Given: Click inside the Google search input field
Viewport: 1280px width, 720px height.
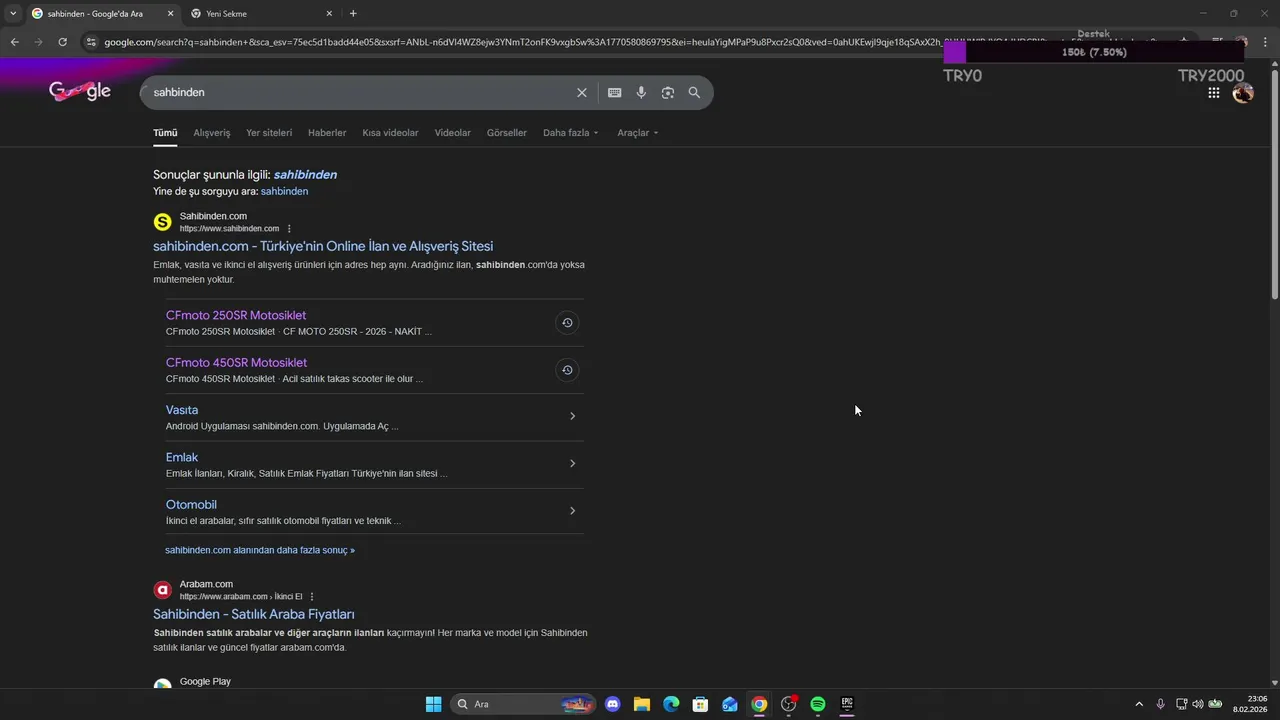Looking at the screenshot, I should point(360,92).
